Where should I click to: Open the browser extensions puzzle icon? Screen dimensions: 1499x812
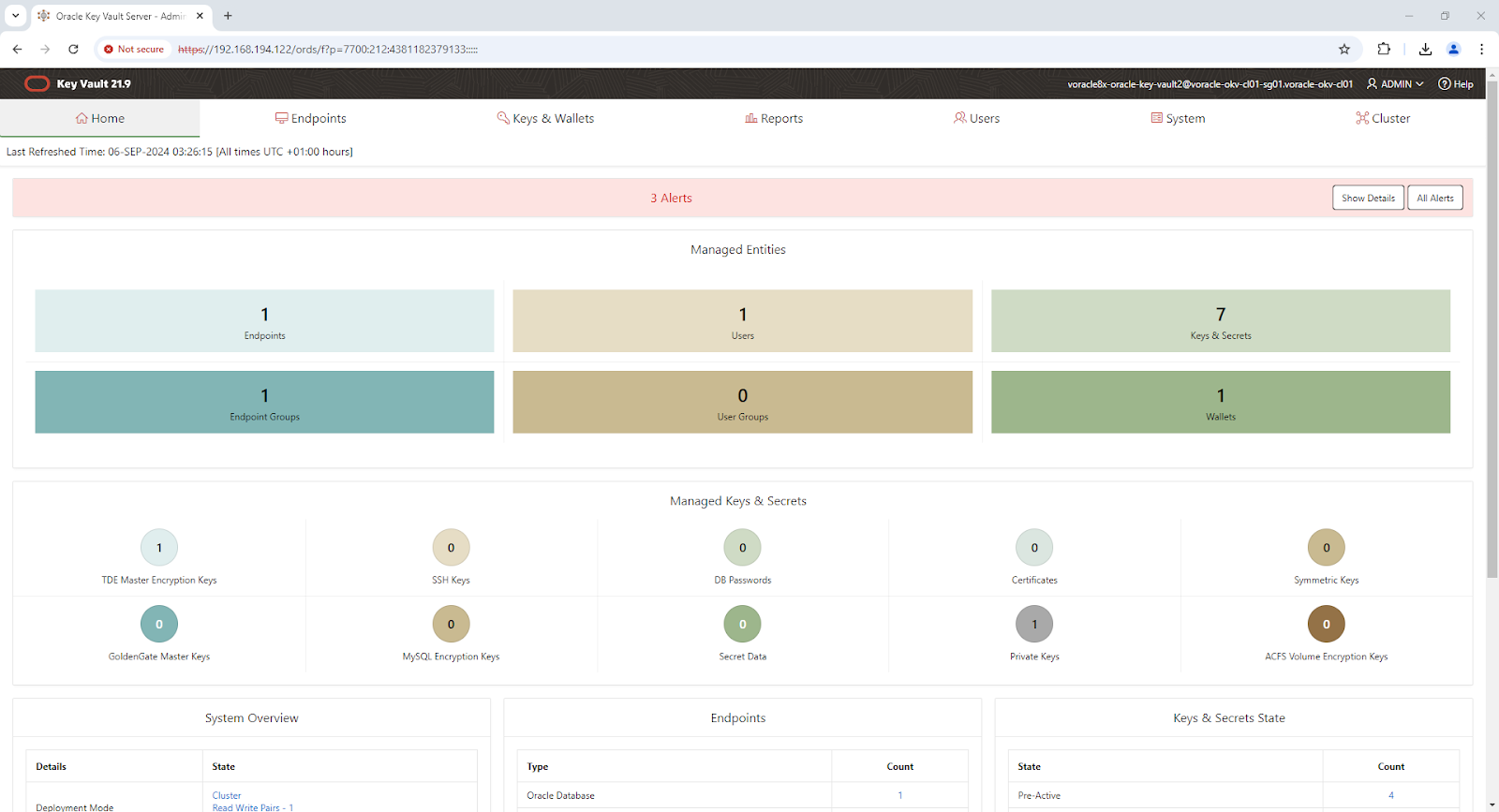pyautogui.click(x=1384, y=49)
